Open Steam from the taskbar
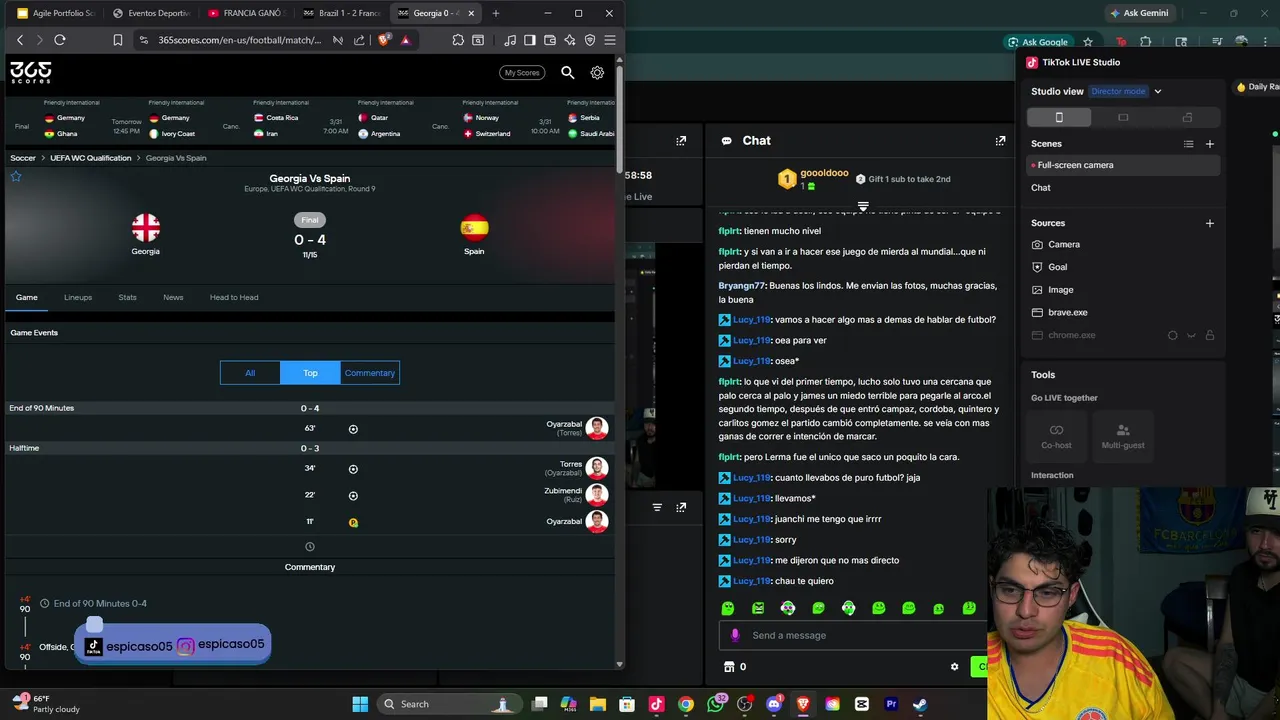The width and height of the screenshot is (1280, 720). click(x=920, y=704)
